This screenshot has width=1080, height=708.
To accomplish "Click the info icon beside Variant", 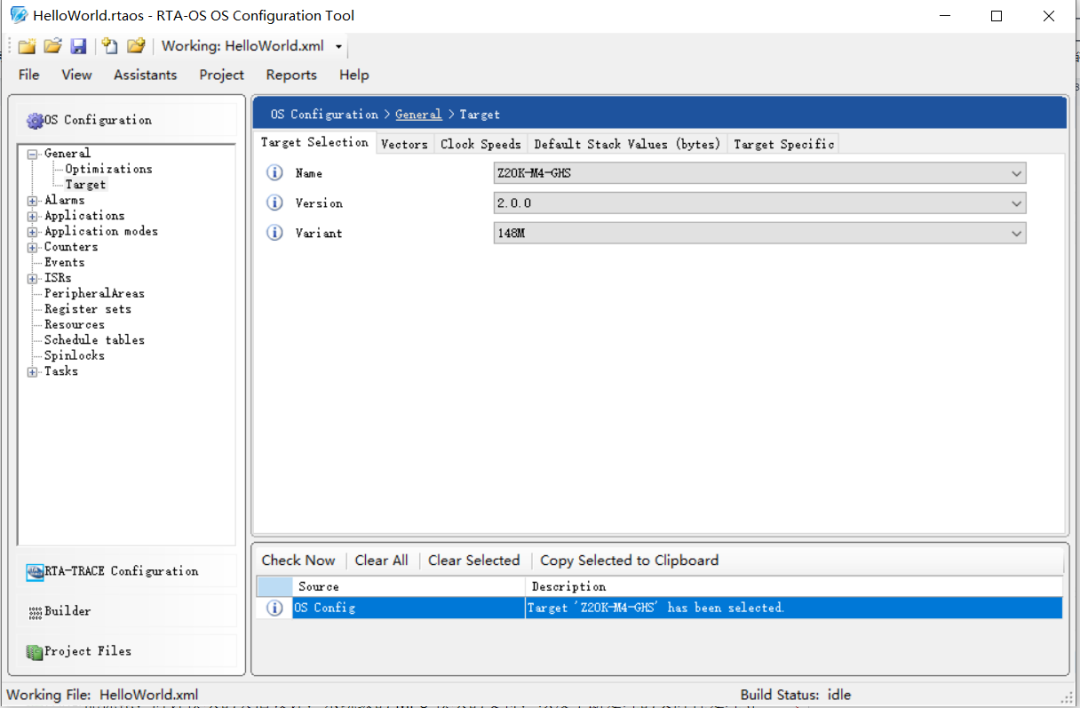I will (275, 233).
